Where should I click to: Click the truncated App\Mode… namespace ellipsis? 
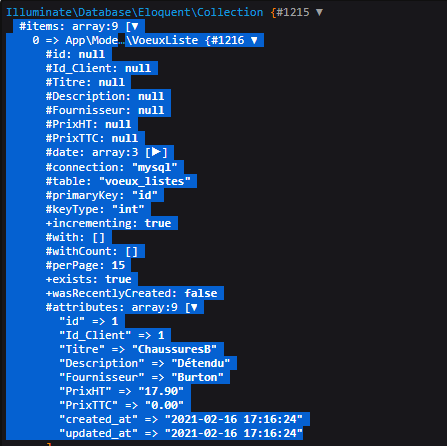point(121,40)
